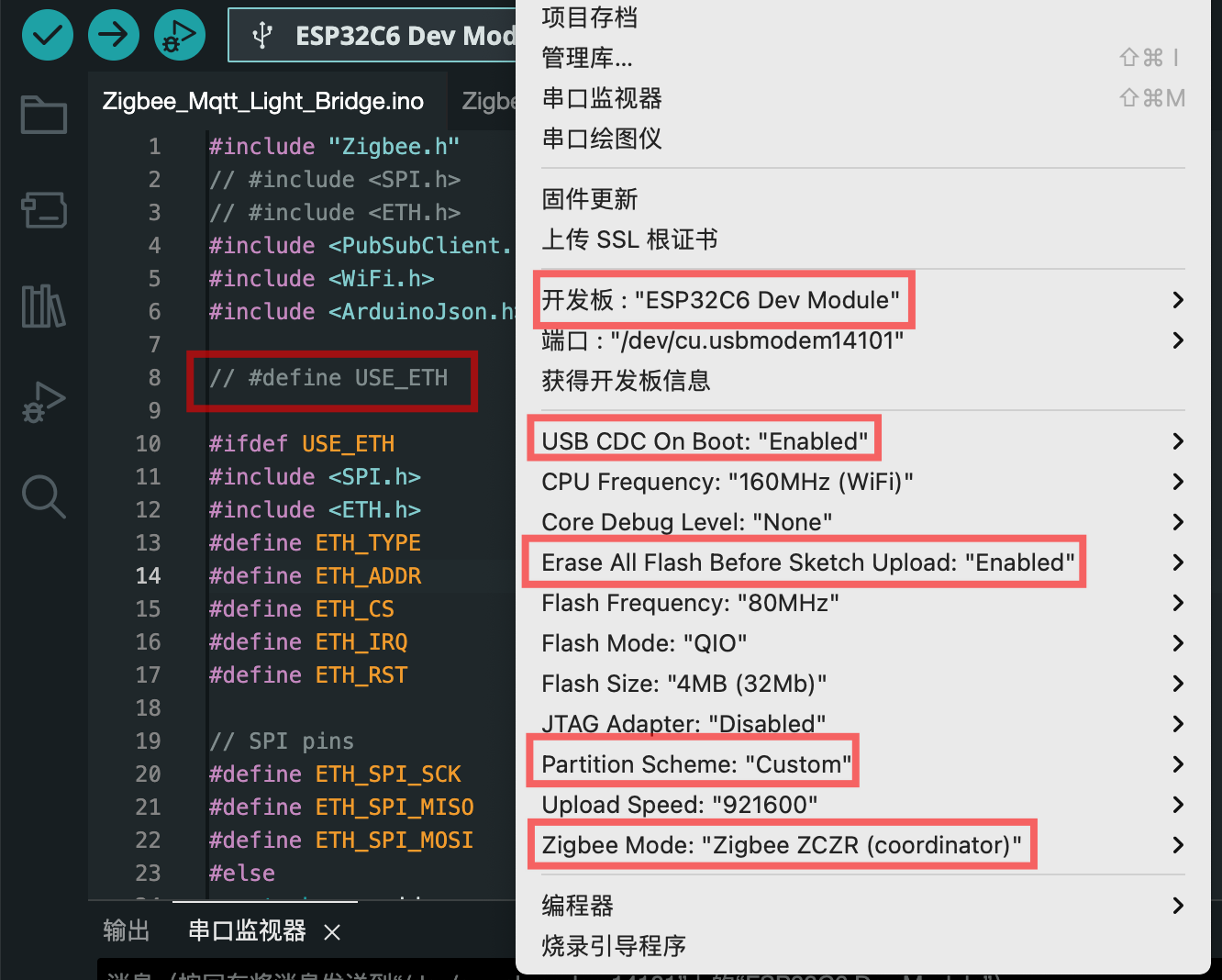The height and width of the screenshot is (980, 1222).
Task: Click the #define ETH_SPI_MISO line
Action: [341, 807]
